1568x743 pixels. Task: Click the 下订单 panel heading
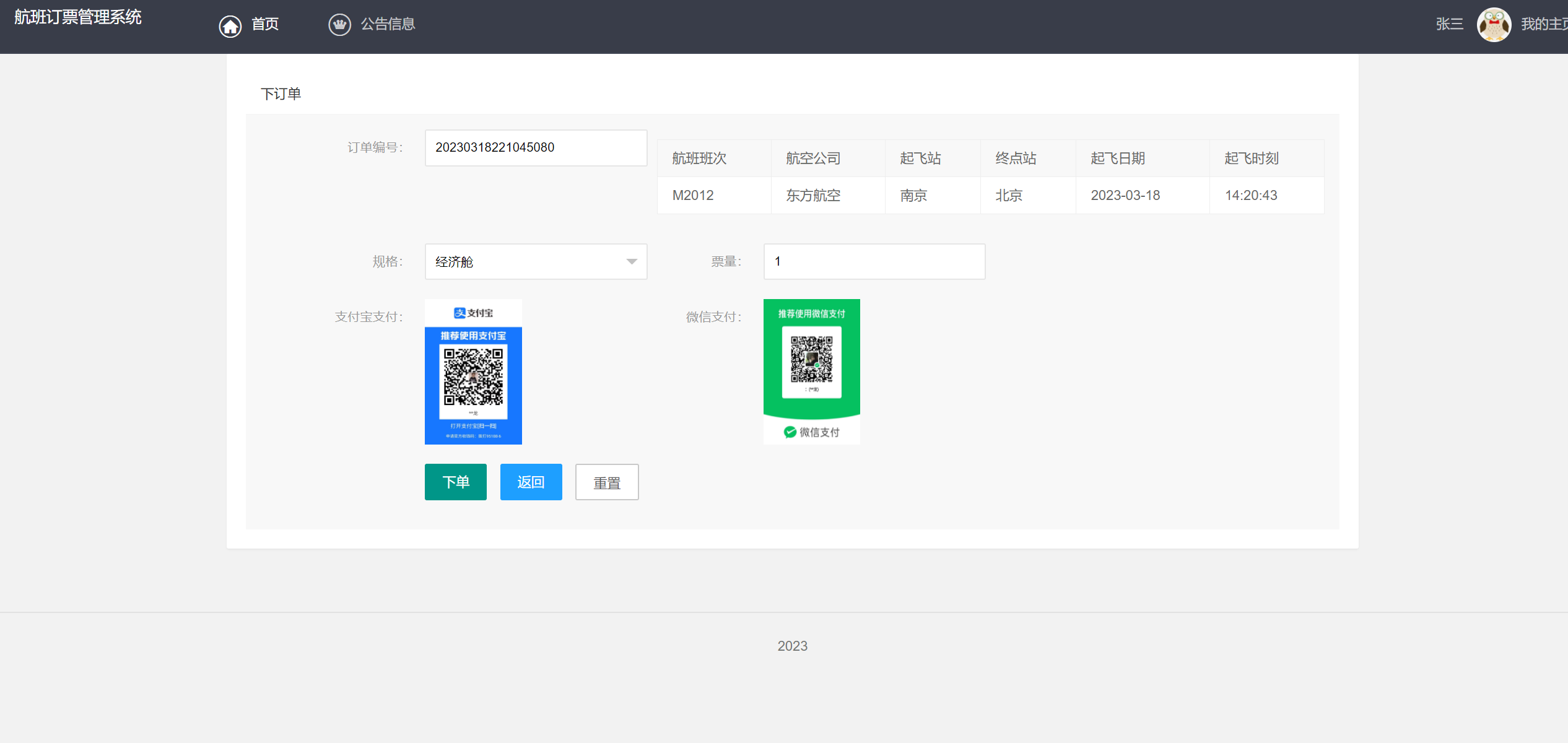pyautogui.click(x=281, y=94)
